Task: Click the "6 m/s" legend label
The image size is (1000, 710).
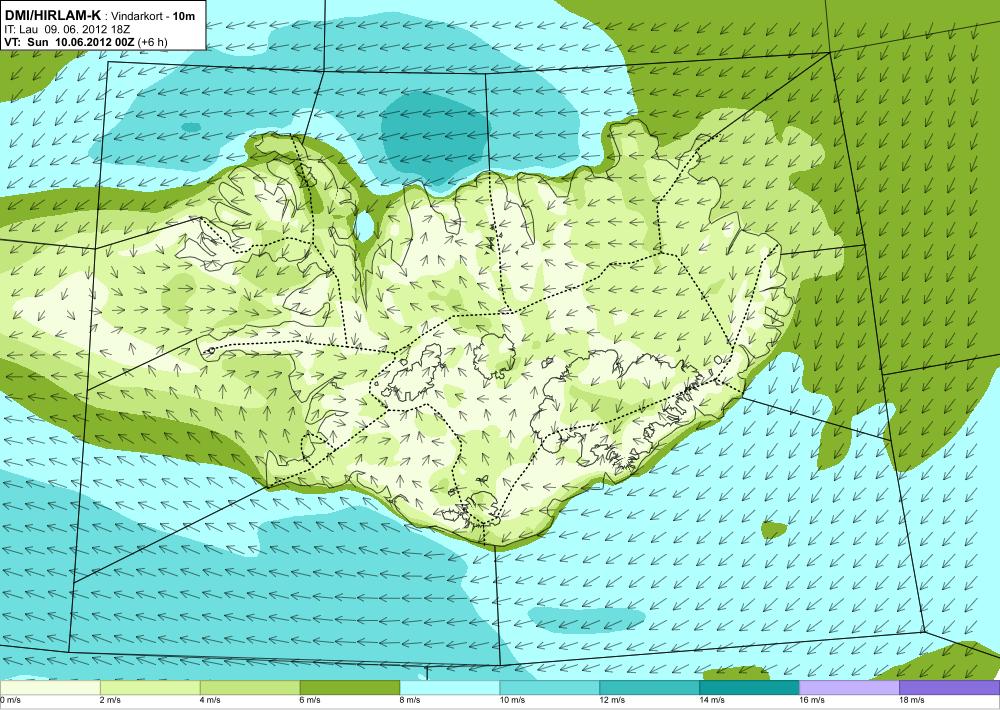Action: [310, 700]
